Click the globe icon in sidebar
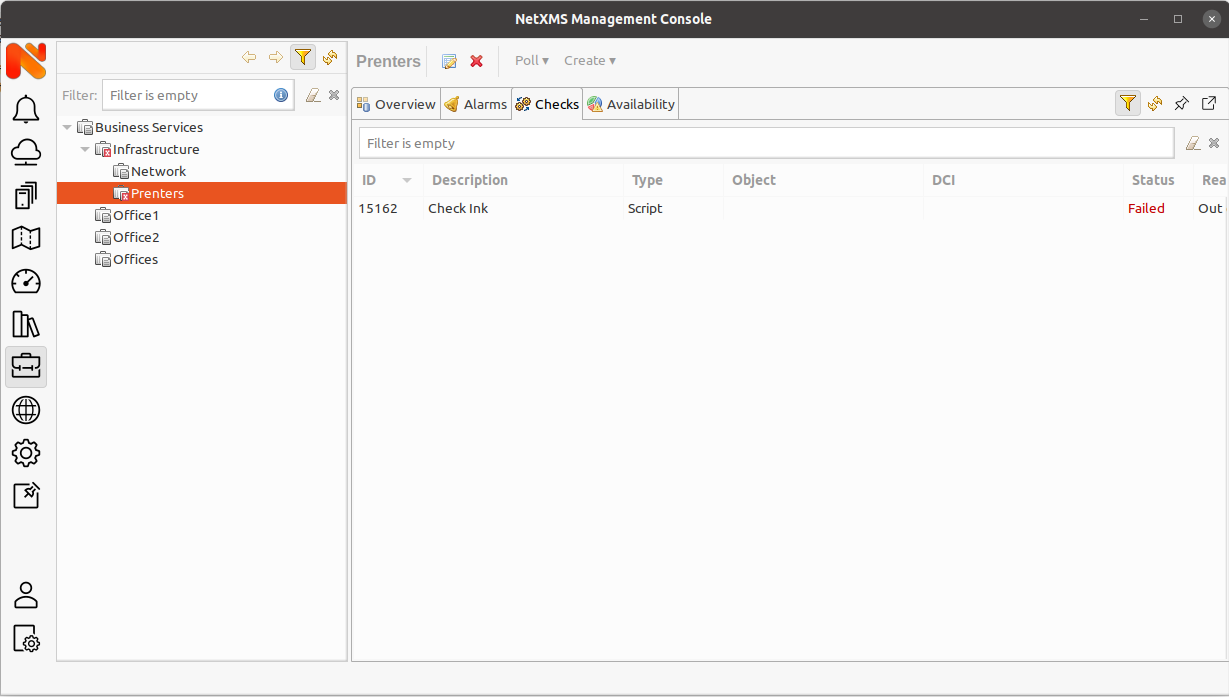Image resolution: width=1229 pixels, height=697 pixels. [x=26, y=410]
